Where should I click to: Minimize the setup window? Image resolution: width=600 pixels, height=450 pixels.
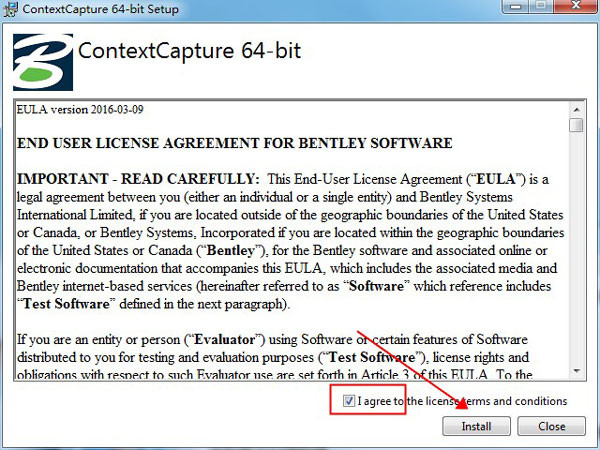pos(516,6)
